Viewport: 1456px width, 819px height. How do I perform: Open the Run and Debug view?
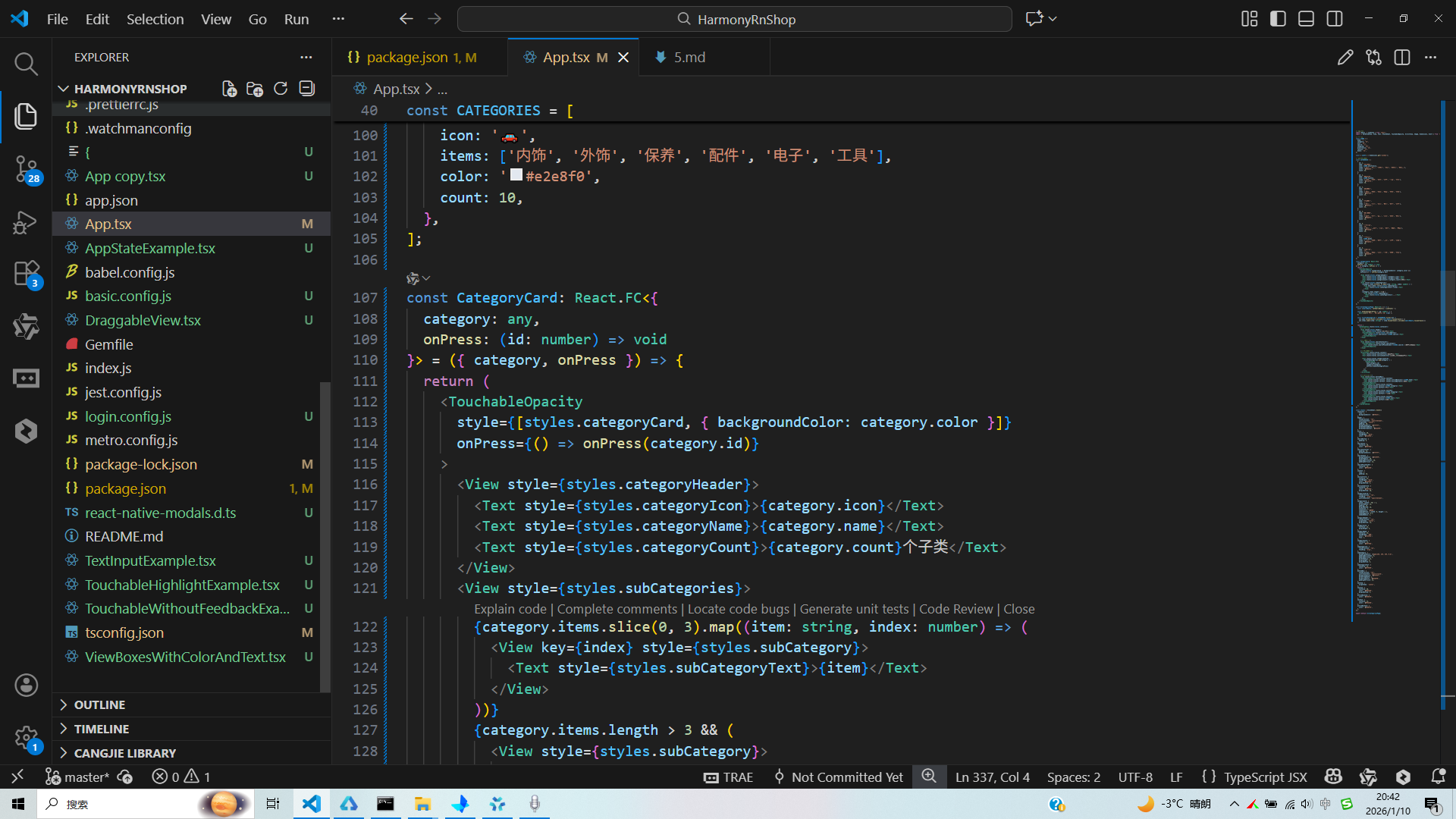(x=26, y=222)
